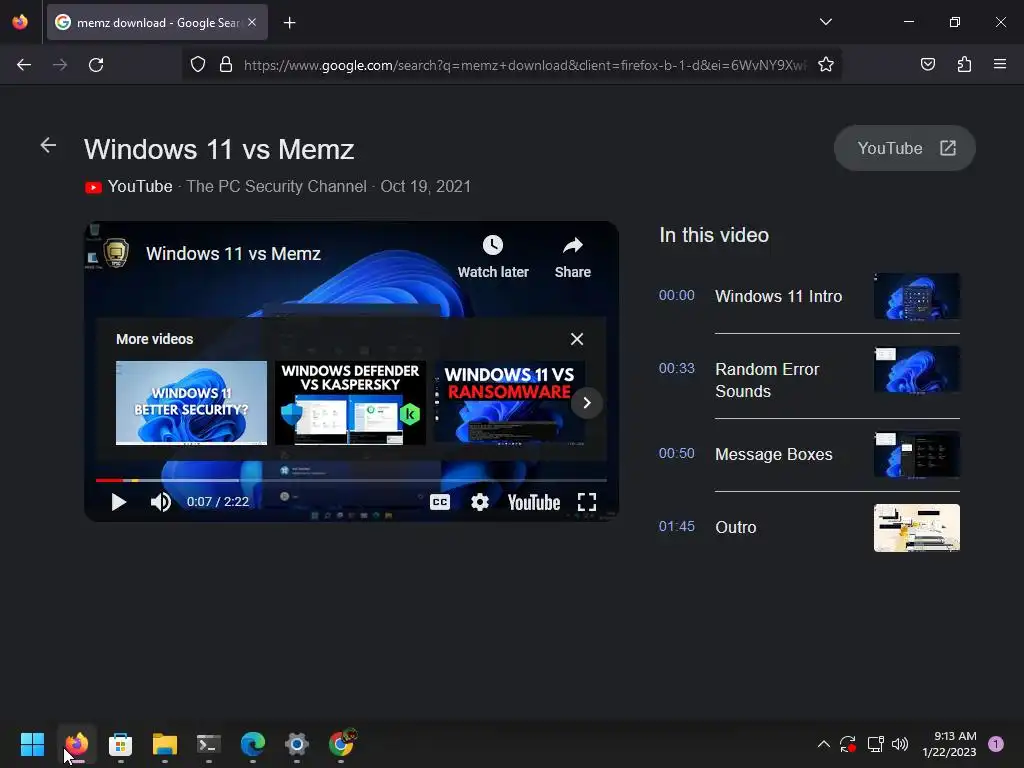Image resolution: width=1024 pixels, height=768 pixels.
Task: Open File Explorer from taskbar
Action: (165, 744)
